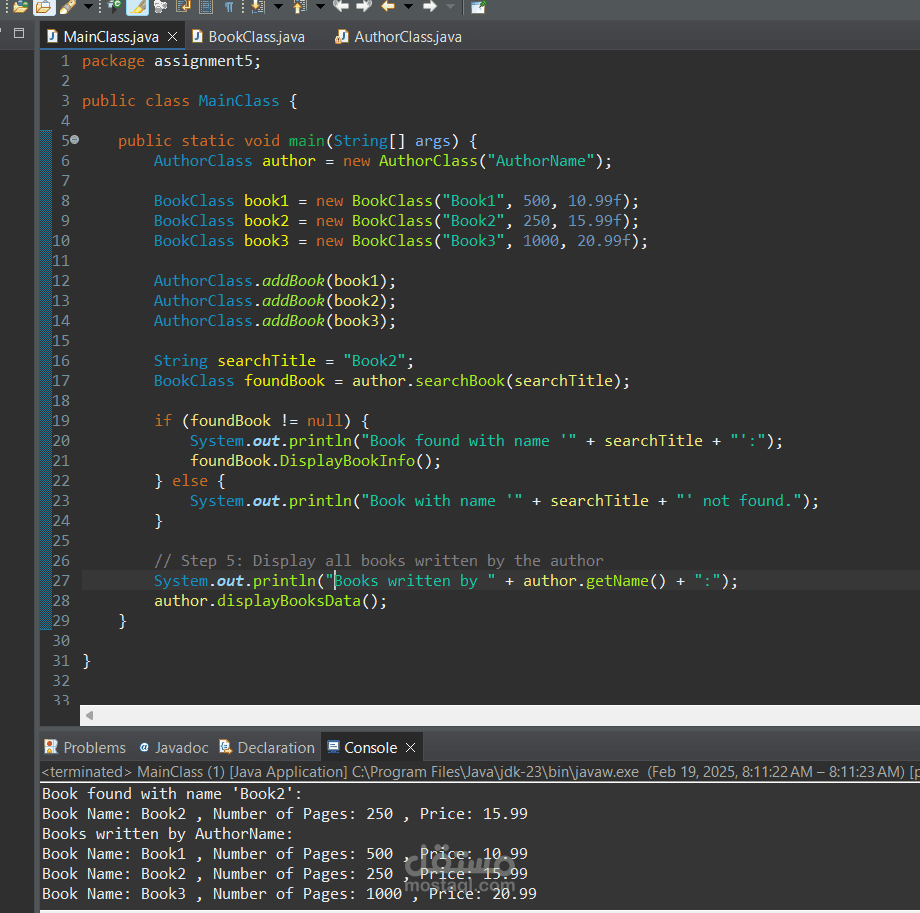Open dropdown beside Previous Annotation icon

tap(320, 7)
